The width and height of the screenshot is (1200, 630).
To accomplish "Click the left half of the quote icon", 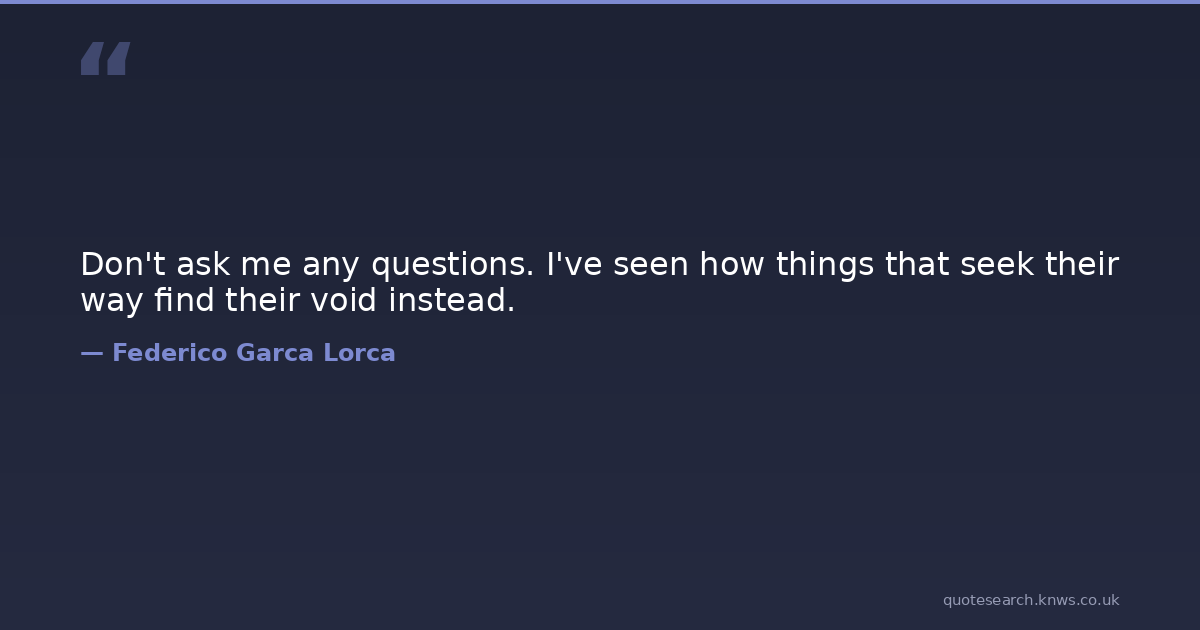I will (91, 58).
